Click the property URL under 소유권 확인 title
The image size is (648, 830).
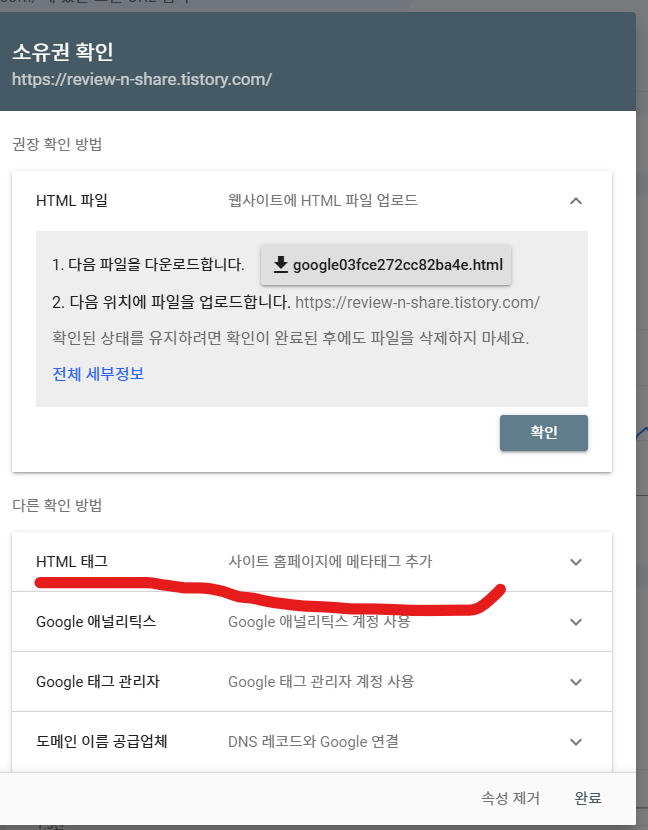click(142, 79)
